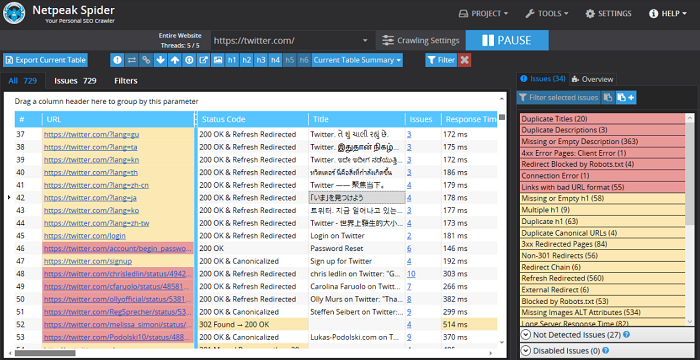Open the https://twitter.com/?lang=ja link
Viewport: 700px width, 360px height.
point(90,198)
